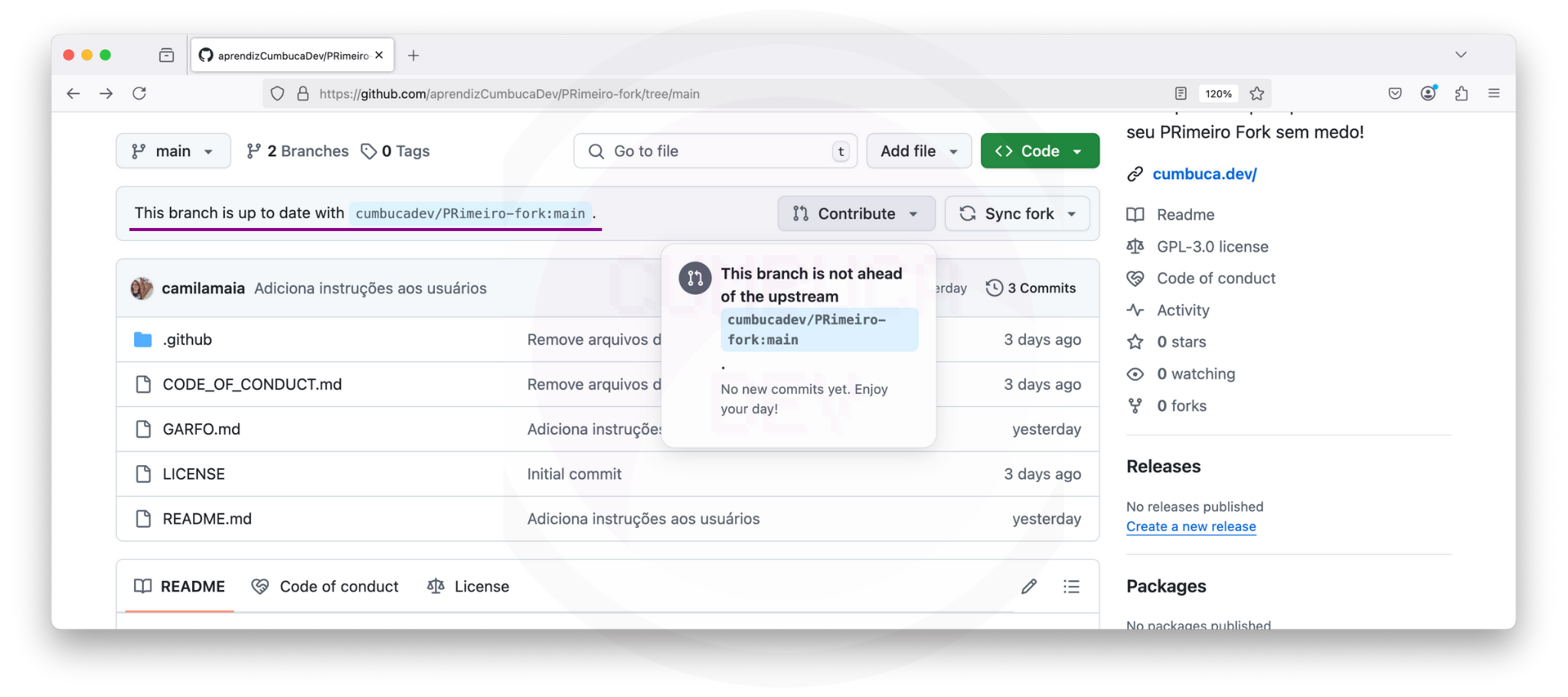The width and height of the screenshot is (1568, 697).
Task: Open the Firefox extensions puzzle icon
Action: click(1461, 93)
